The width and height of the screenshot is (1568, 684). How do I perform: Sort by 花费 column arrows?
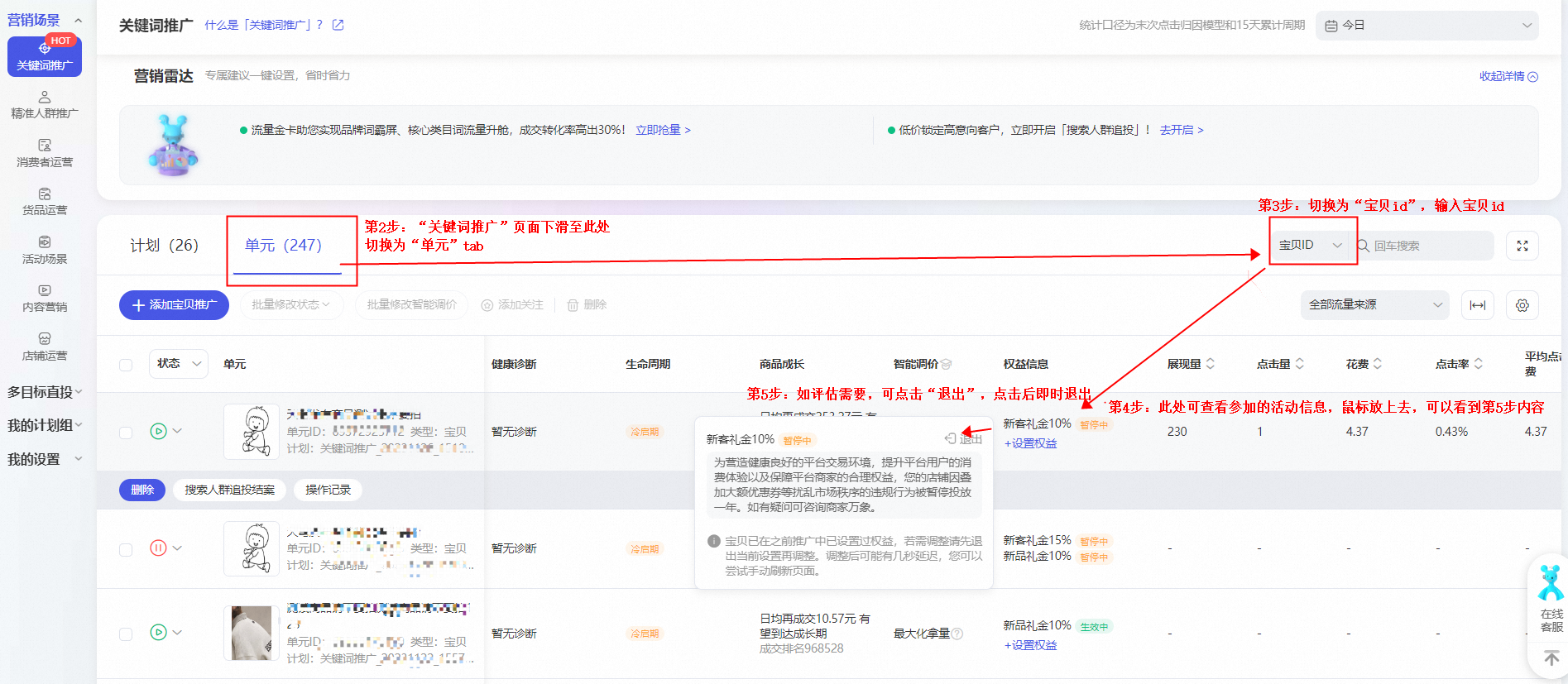1378,364
